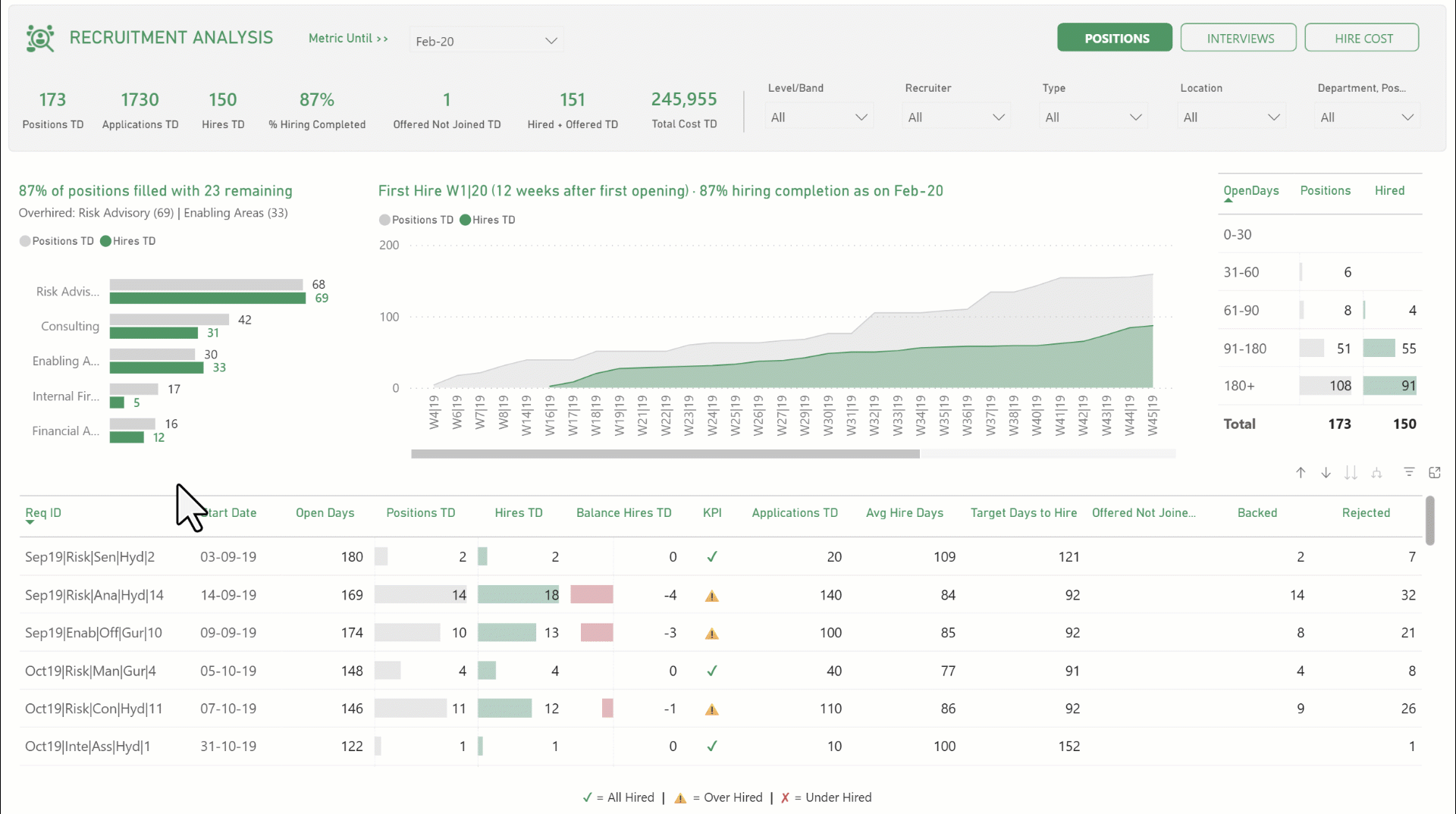Click checkmark KPI icon for Sep19|Risk|Sen|Hyd|2
1456x814 pixels.
coord(712,557)
